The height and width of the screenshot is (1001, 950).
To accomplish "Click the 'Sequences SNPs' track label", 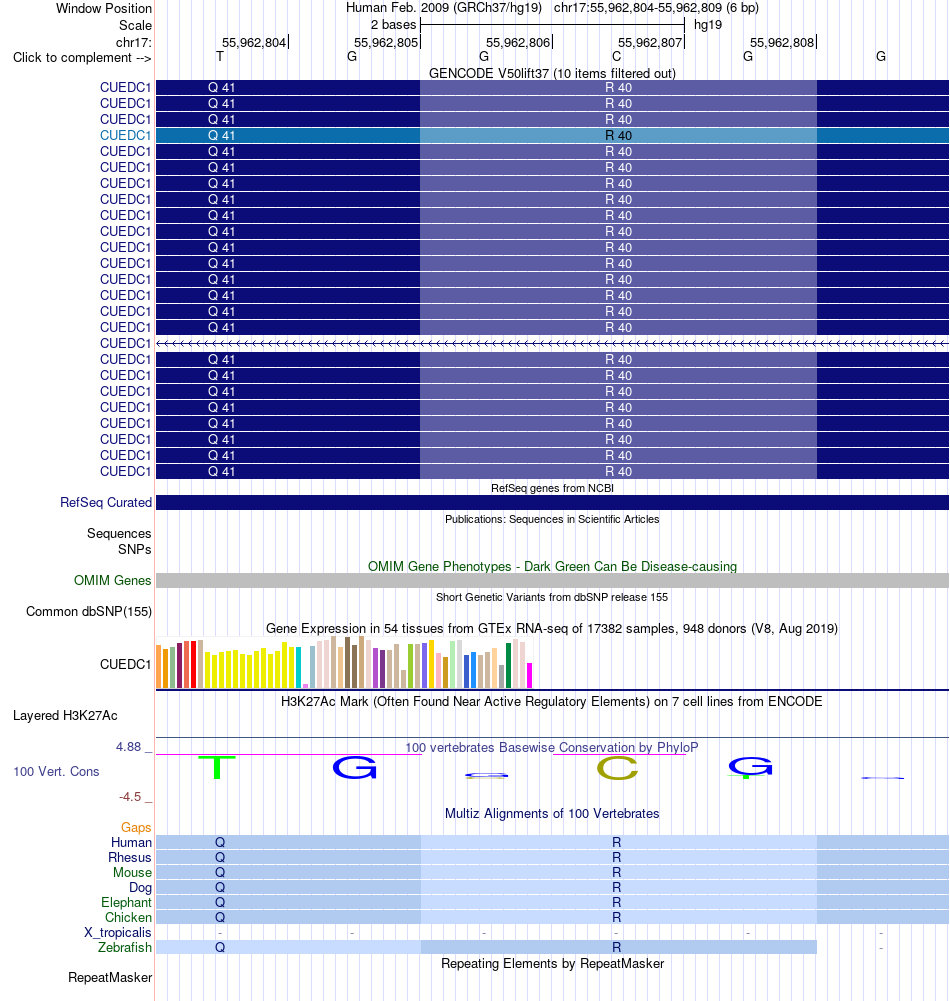I will [x=119, y=541].
